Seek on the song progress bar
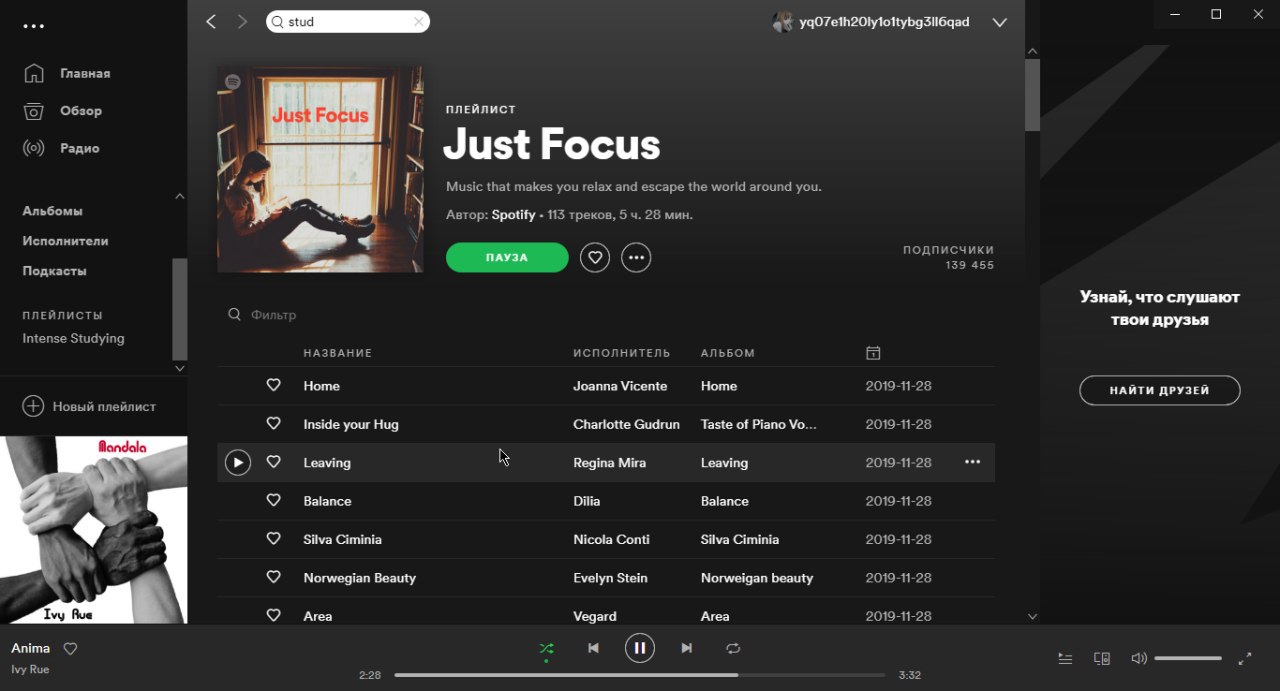This screenshot has height=691, width=1280. coord(640,675)
